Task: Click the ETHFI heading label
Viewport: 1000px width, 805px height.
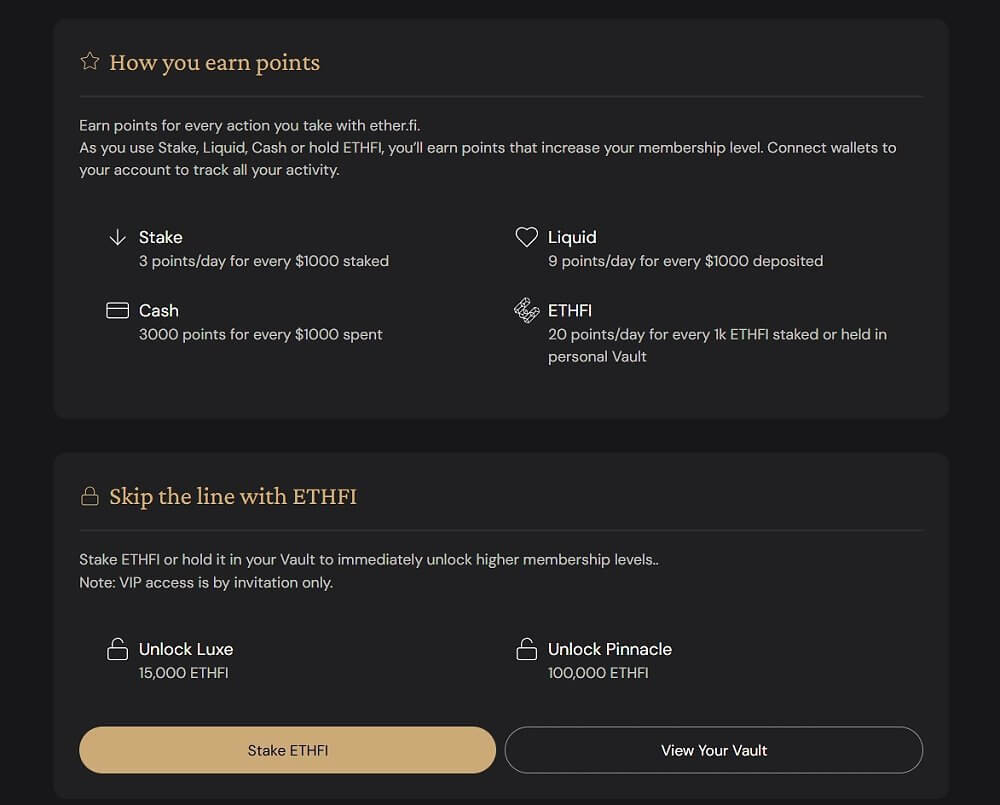Action: (570, 311)
